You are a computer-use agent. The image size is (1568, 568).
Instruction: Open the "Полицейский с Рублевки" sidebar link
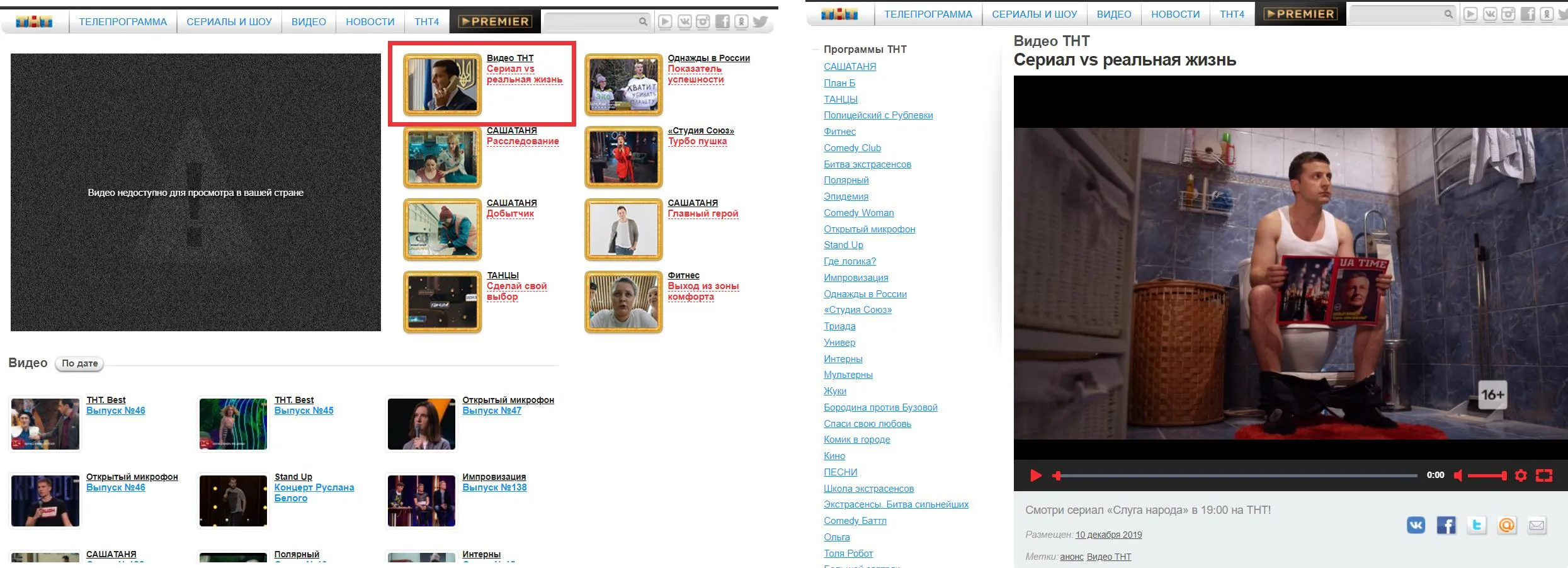coord(878,115)
